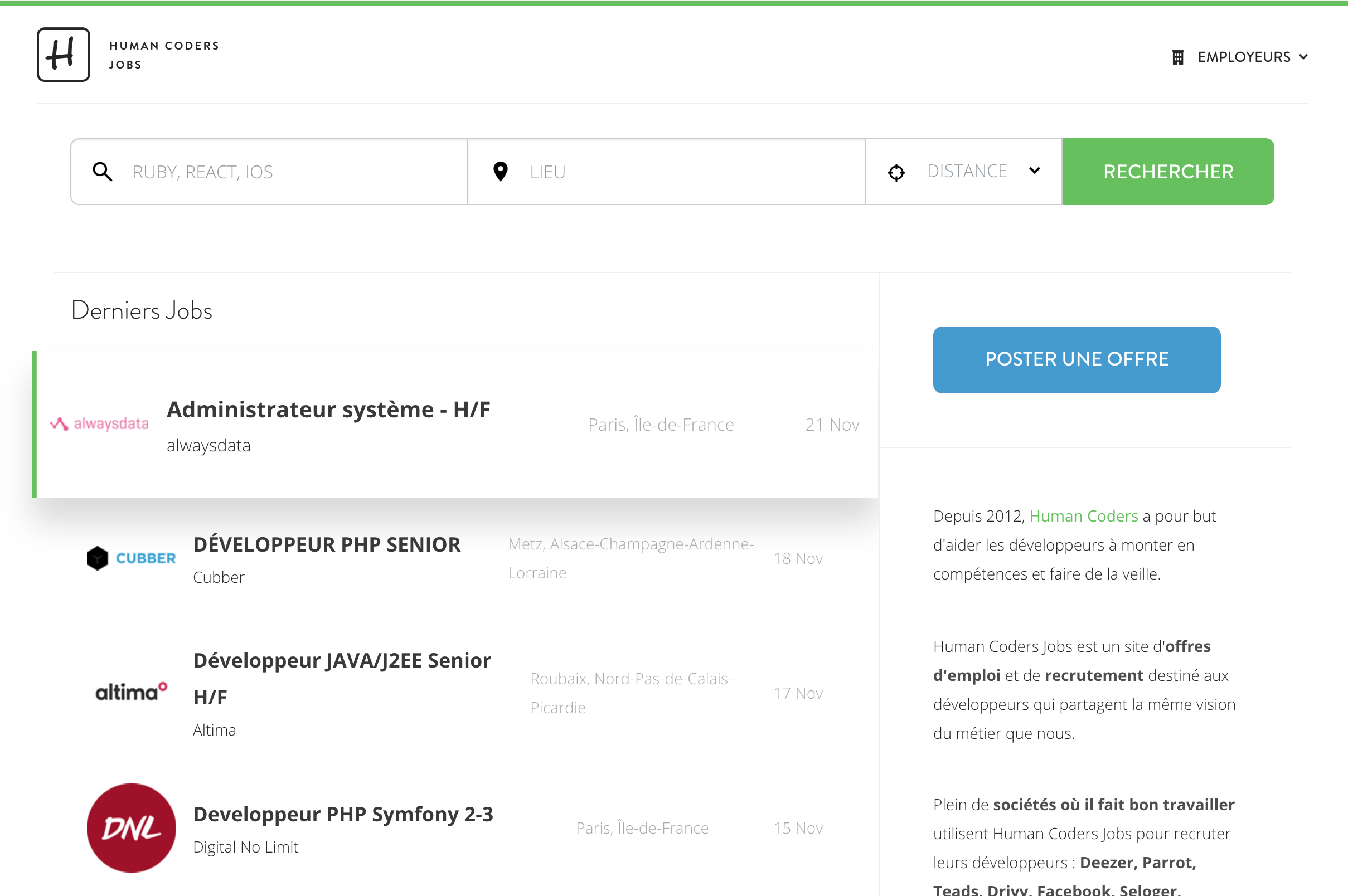Focus the Ruby, React, iOS search field
Image resolution: width=1348 pixels, height=896 pixels.
[x=292, y=172]
